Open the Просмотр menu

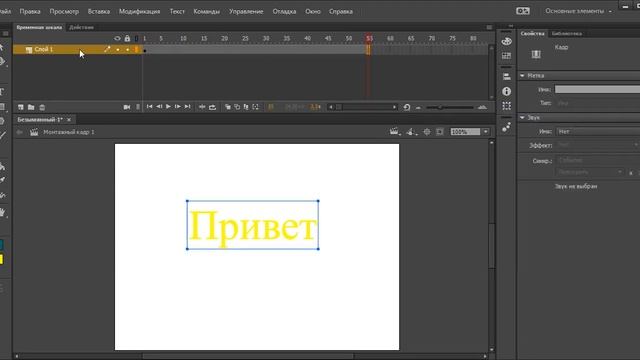[64, 11]
